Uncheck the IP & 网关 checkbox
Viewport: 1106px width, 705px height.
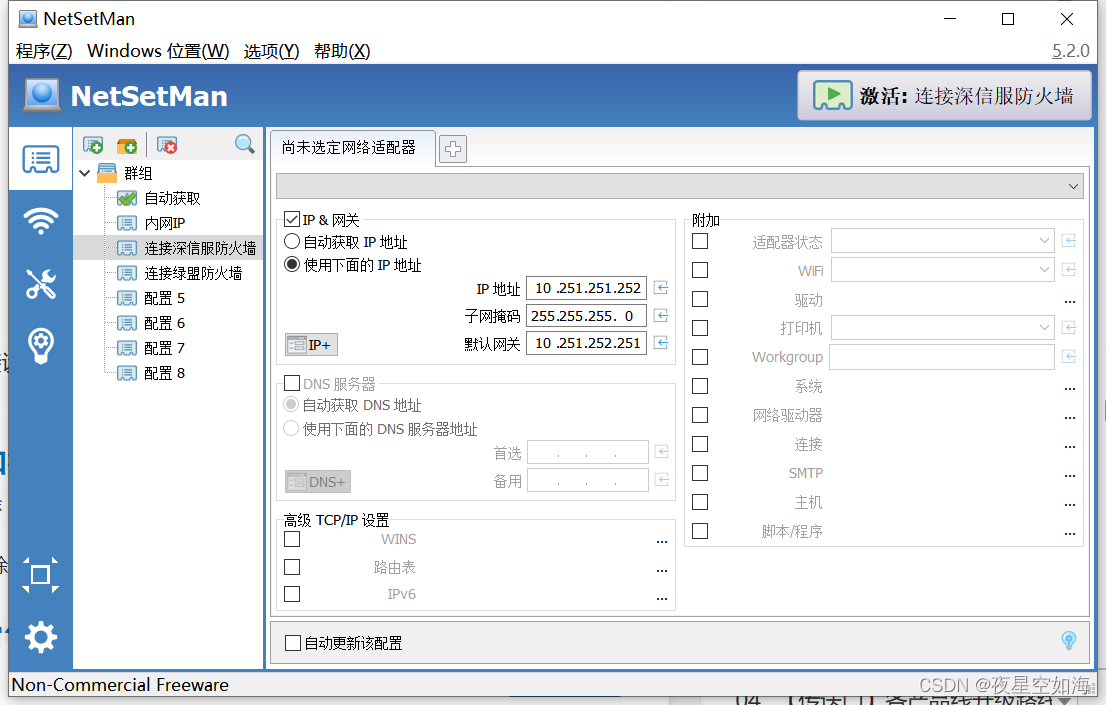tap(292, 219)
